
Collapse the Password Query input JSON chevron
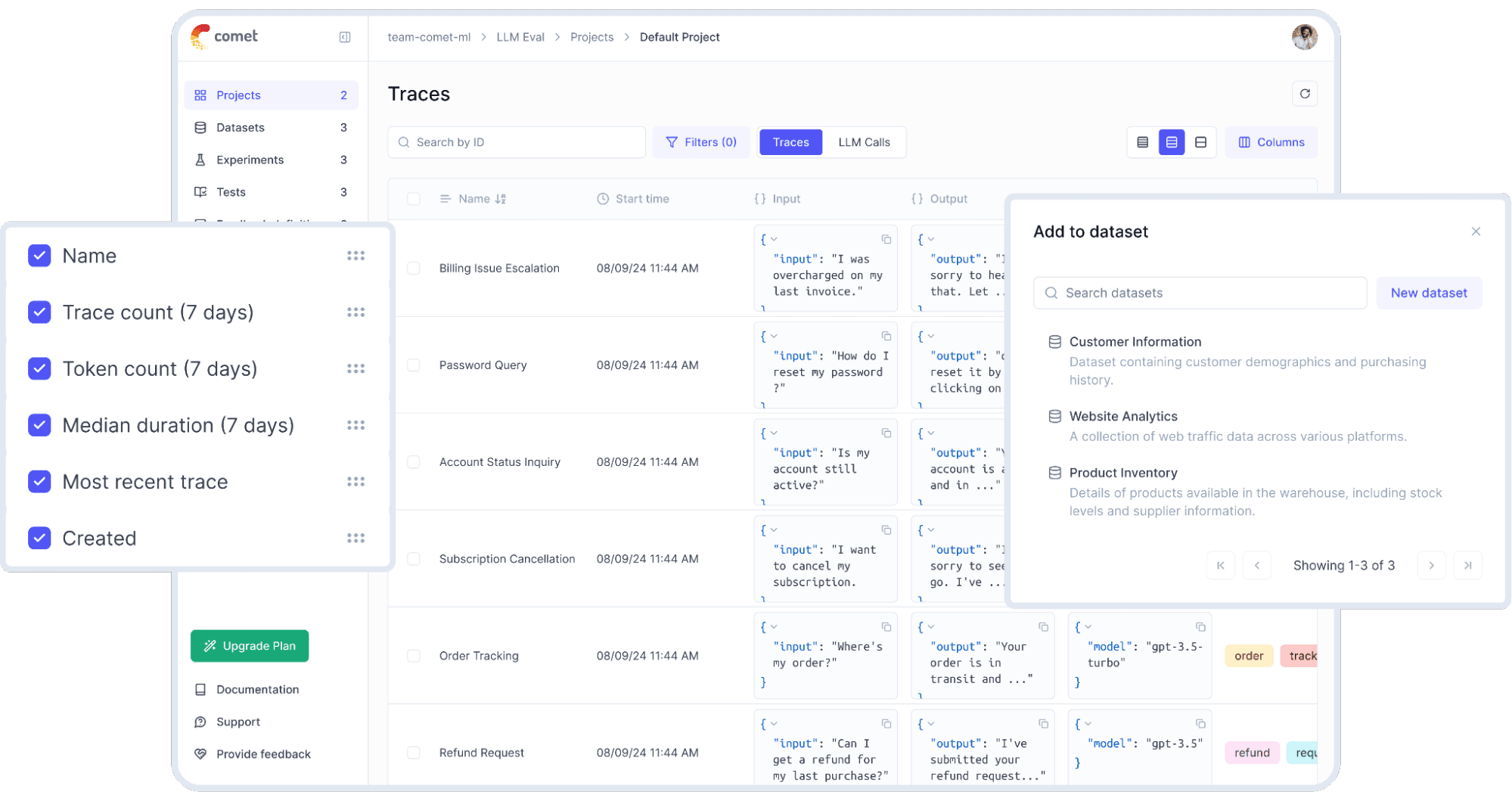click(774, 337)
